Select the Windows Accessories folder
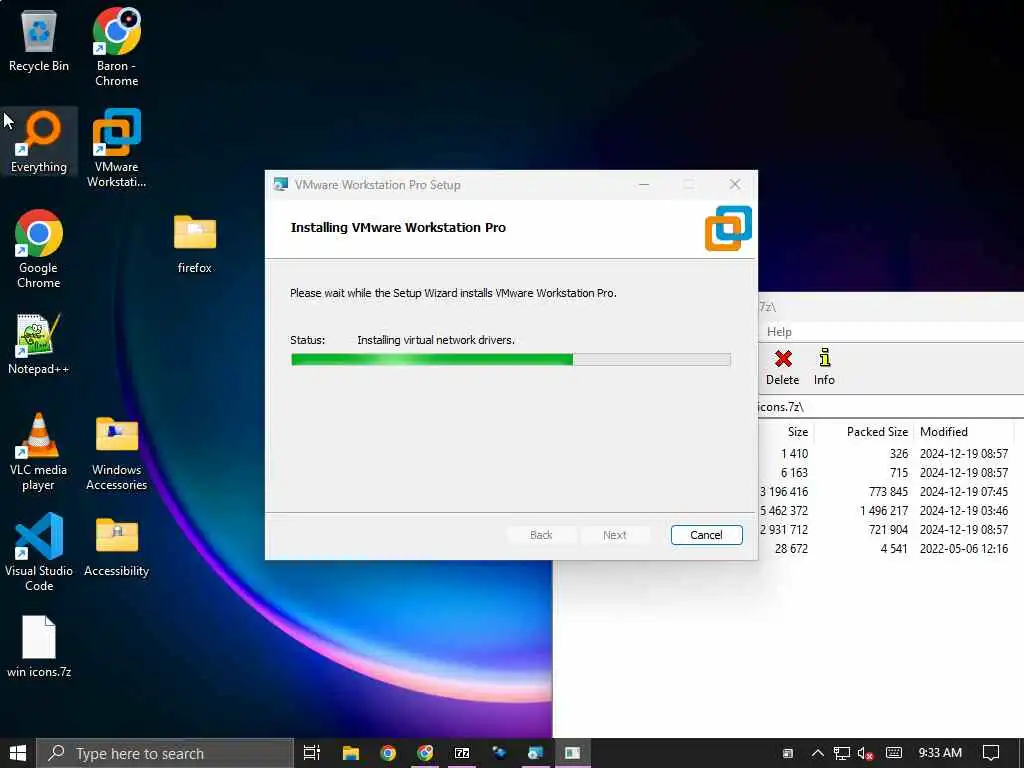This screenshot has width=1024, height=768. coord(116,453)
